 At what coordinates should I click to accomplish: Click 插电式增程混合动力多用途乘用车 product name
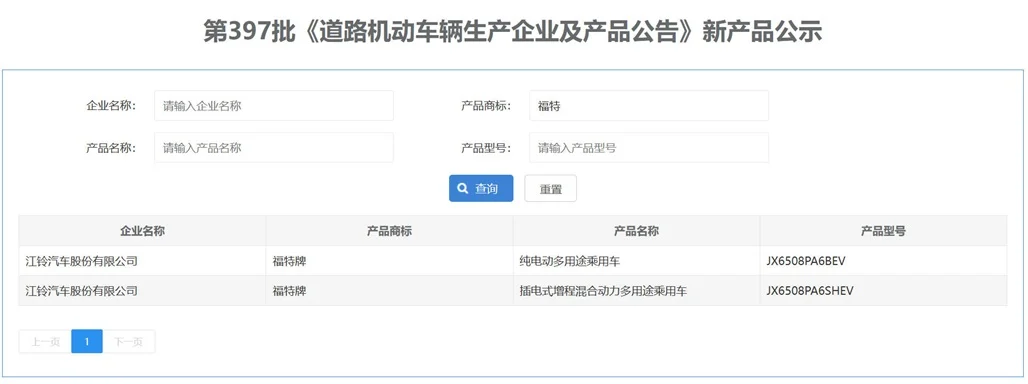click(603, 290)
